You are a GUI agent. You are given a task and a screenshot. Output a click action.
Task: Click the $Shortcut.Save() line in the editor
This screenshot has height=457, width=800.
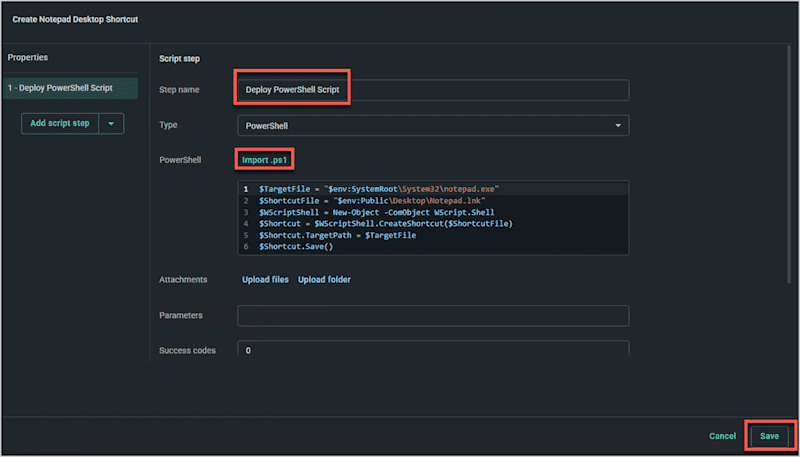[x=296, y=247]
